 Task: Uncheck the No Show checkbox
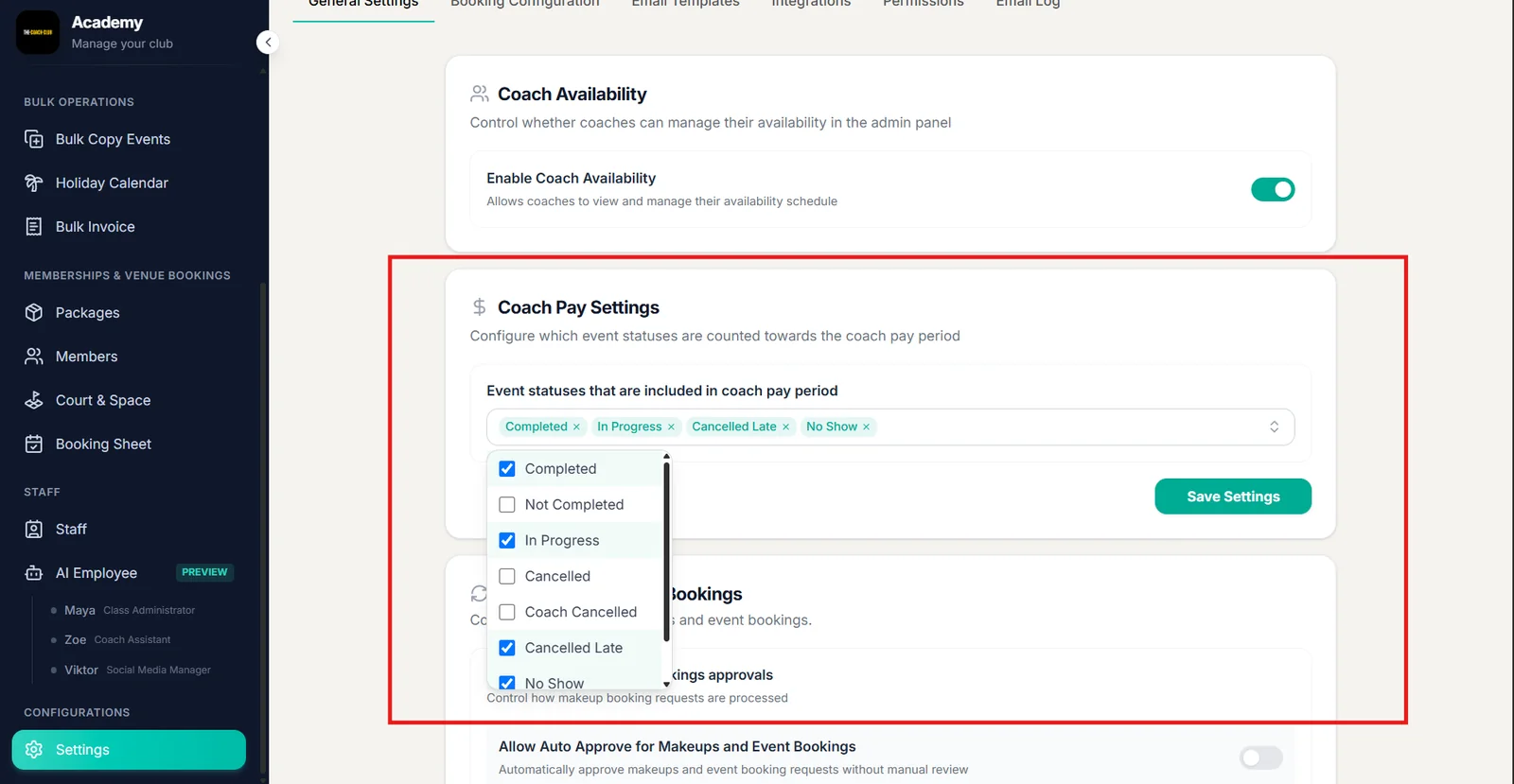507,683
